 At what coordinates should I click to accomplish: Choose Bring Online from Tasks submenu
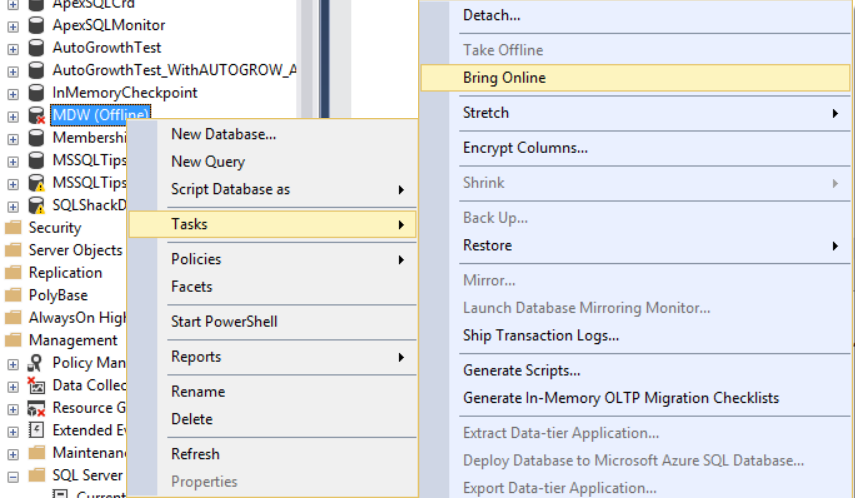tap(504, 78)
